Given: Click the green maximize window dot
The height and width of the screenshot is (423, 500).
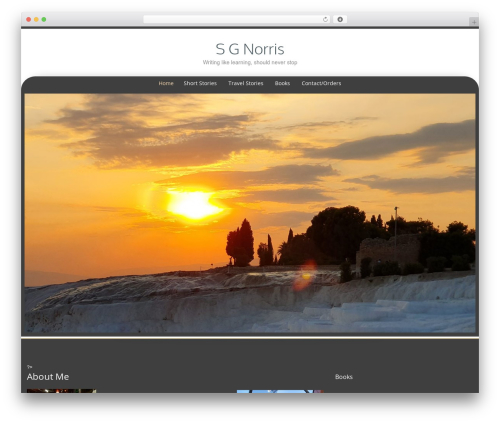Looking at the screenshot, I should click(44, 19).
